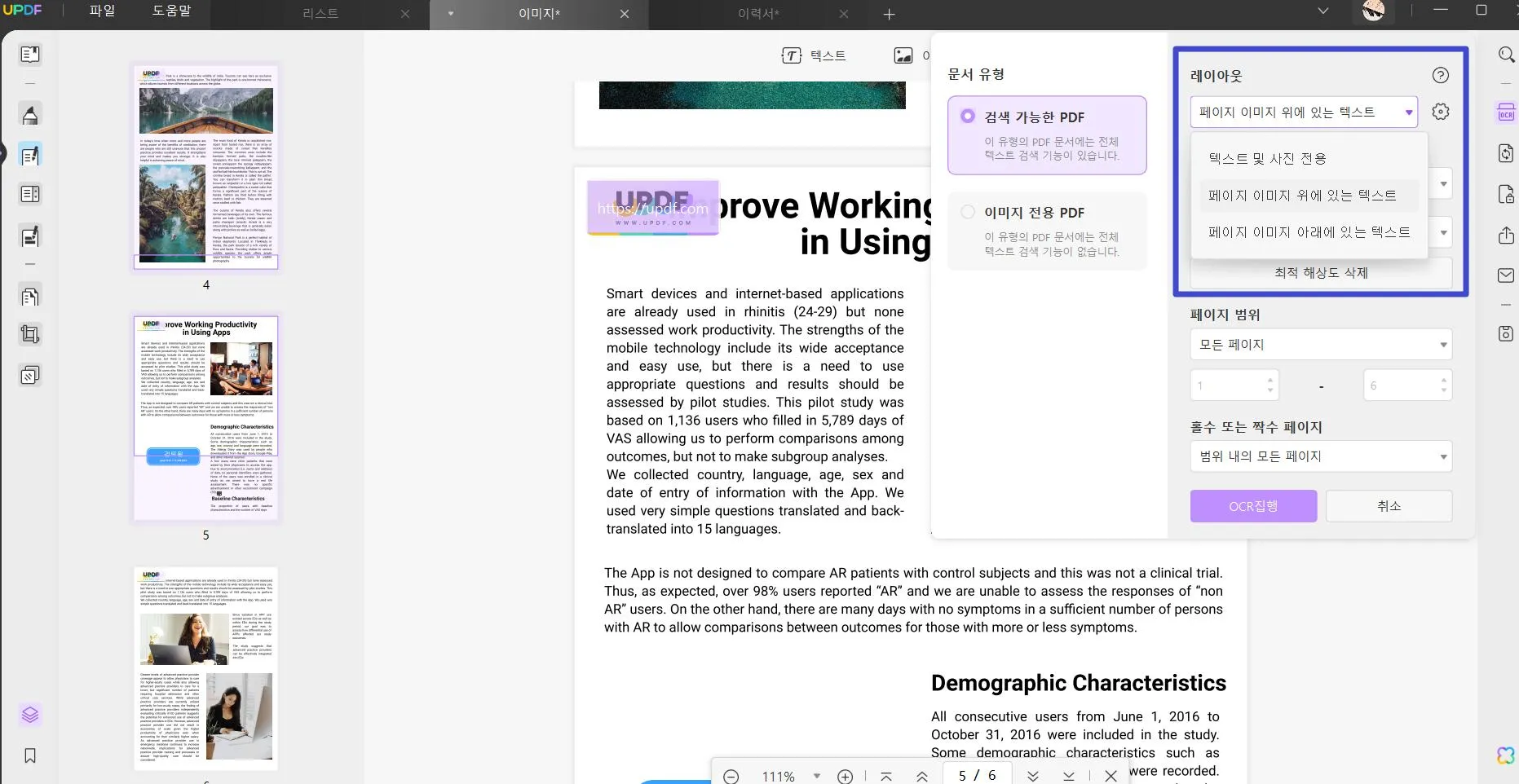Click the OCR recognize text icon in right sidebar
The image size is (1519, 784).
[1506, 113]
